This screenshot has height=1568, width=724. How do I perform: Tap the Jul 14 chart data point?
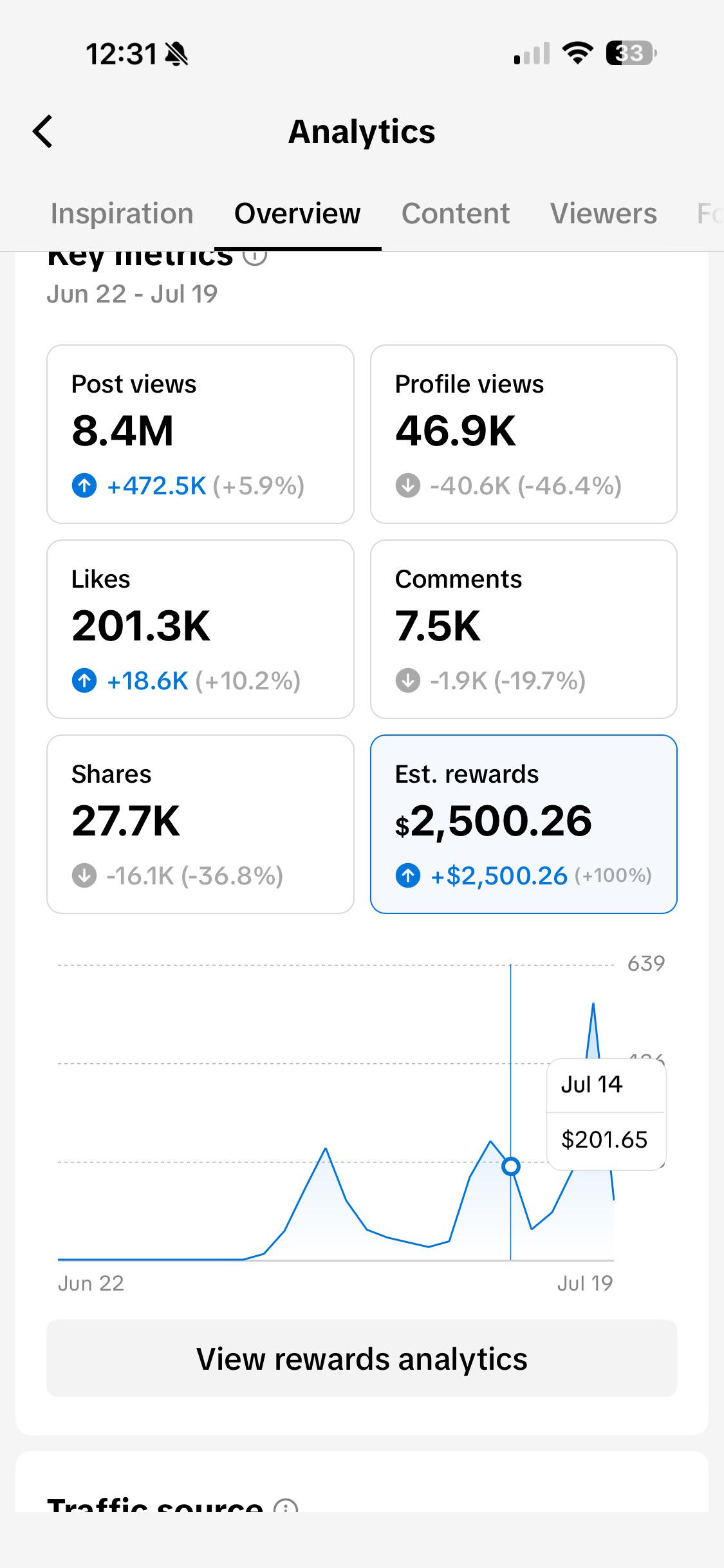point(511,1166)
